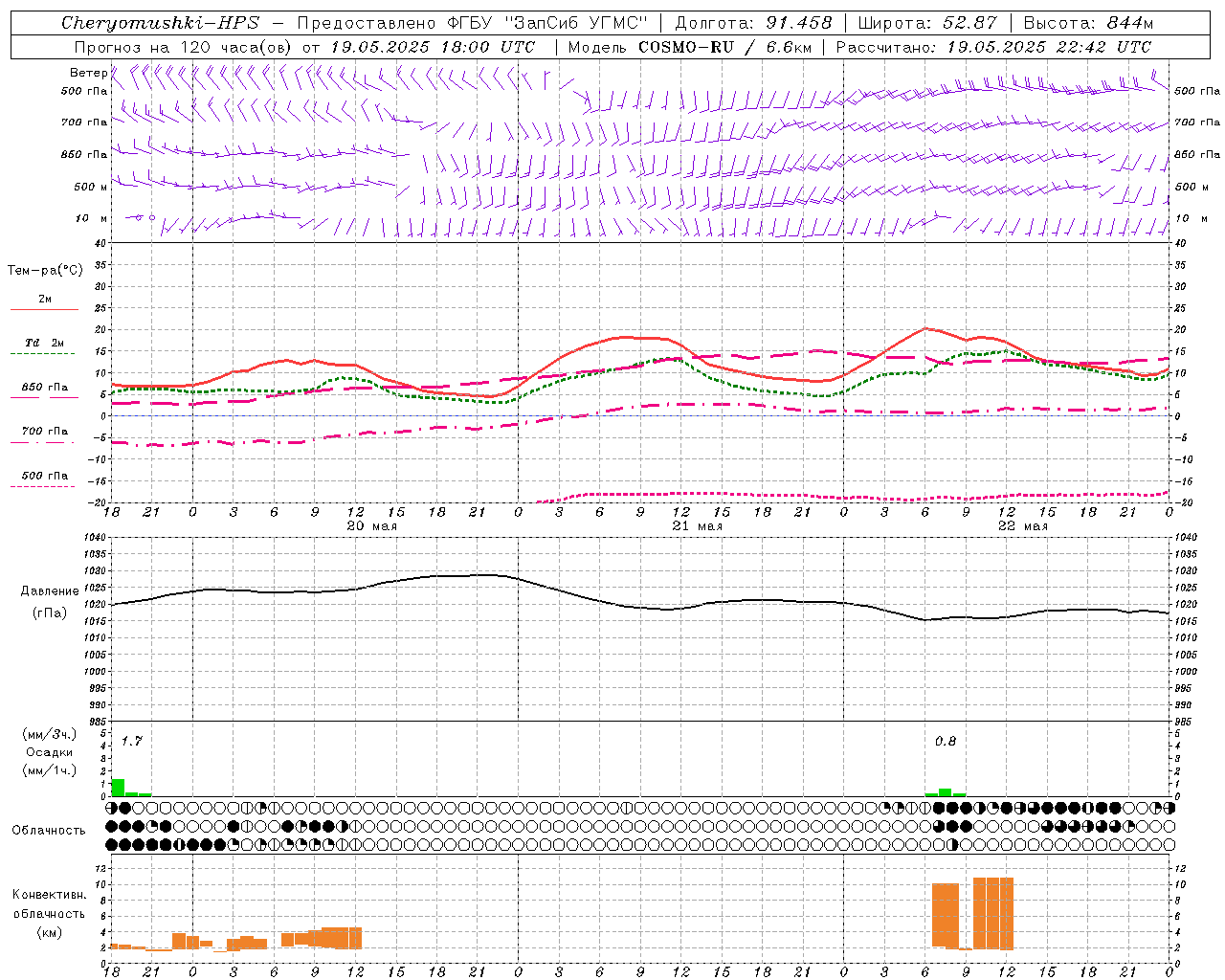
Task: Click the Тем-ра(°C) axis label
Action: point(45,270)
